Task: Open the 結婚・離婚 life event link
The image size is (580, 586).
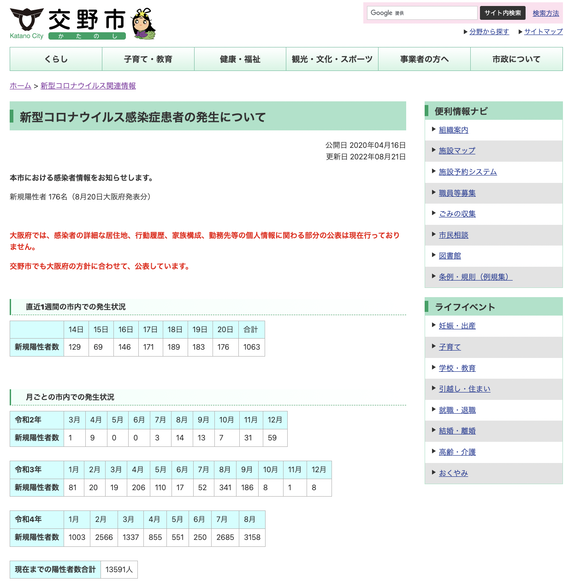Action: point(457,431)
